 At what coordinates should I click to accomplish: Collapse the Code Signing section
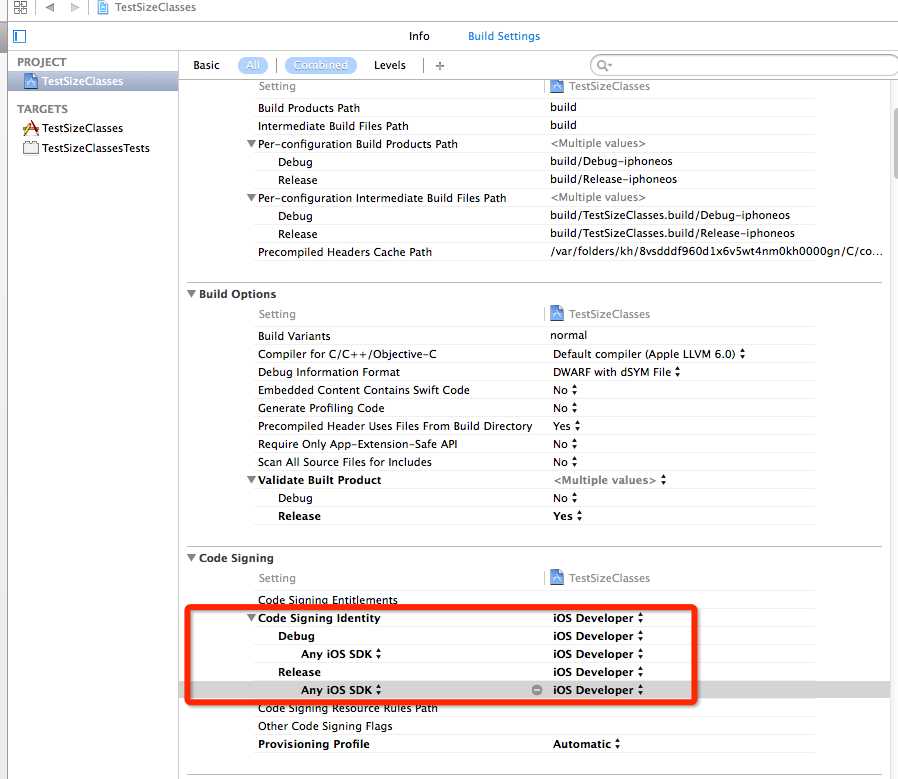pyautogui.click(x=191, y=558)
